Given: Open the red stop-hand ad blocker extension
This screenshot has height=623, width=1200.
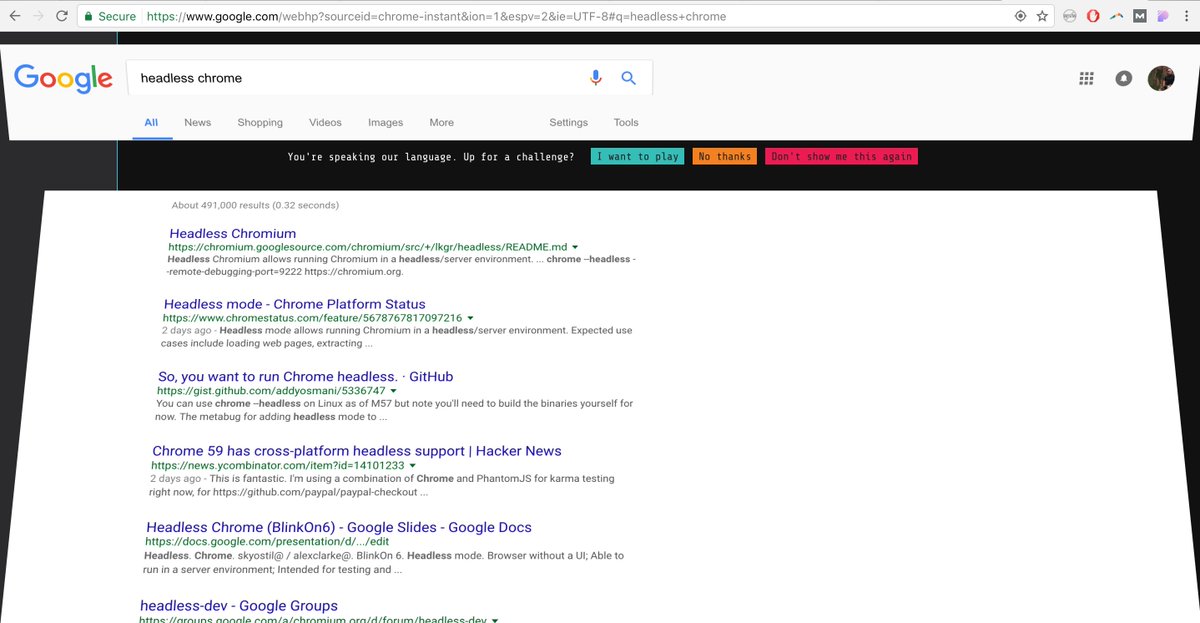Looking at the screenshot, I should point(1094,16).
